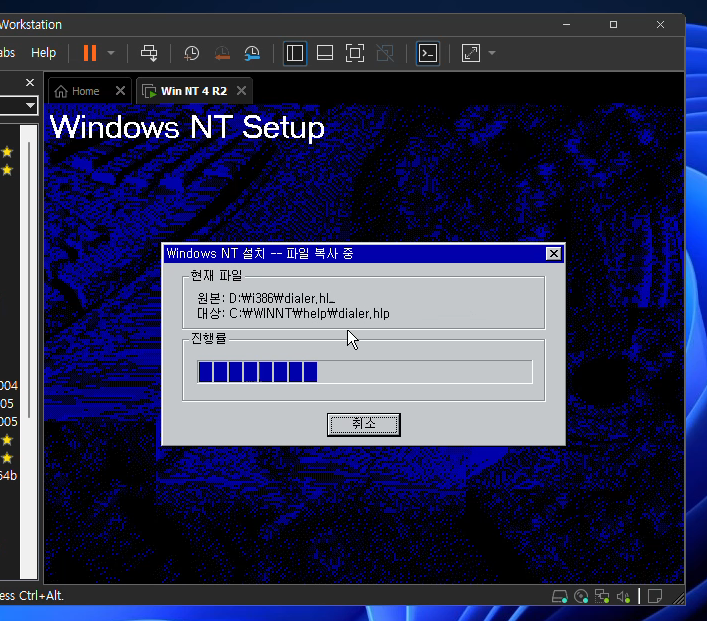This screenshot has width=707, height=621.
Task: Revert the VM to its previous snapshot
Action: [x=222, y=53]
